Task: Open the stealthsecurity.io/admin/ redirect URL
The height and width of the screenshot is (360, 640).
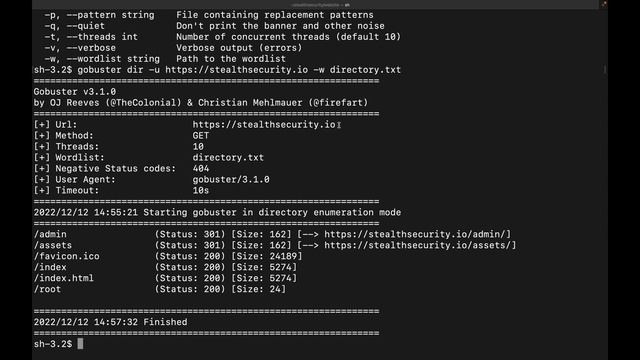Action: [x=415, y=234]
